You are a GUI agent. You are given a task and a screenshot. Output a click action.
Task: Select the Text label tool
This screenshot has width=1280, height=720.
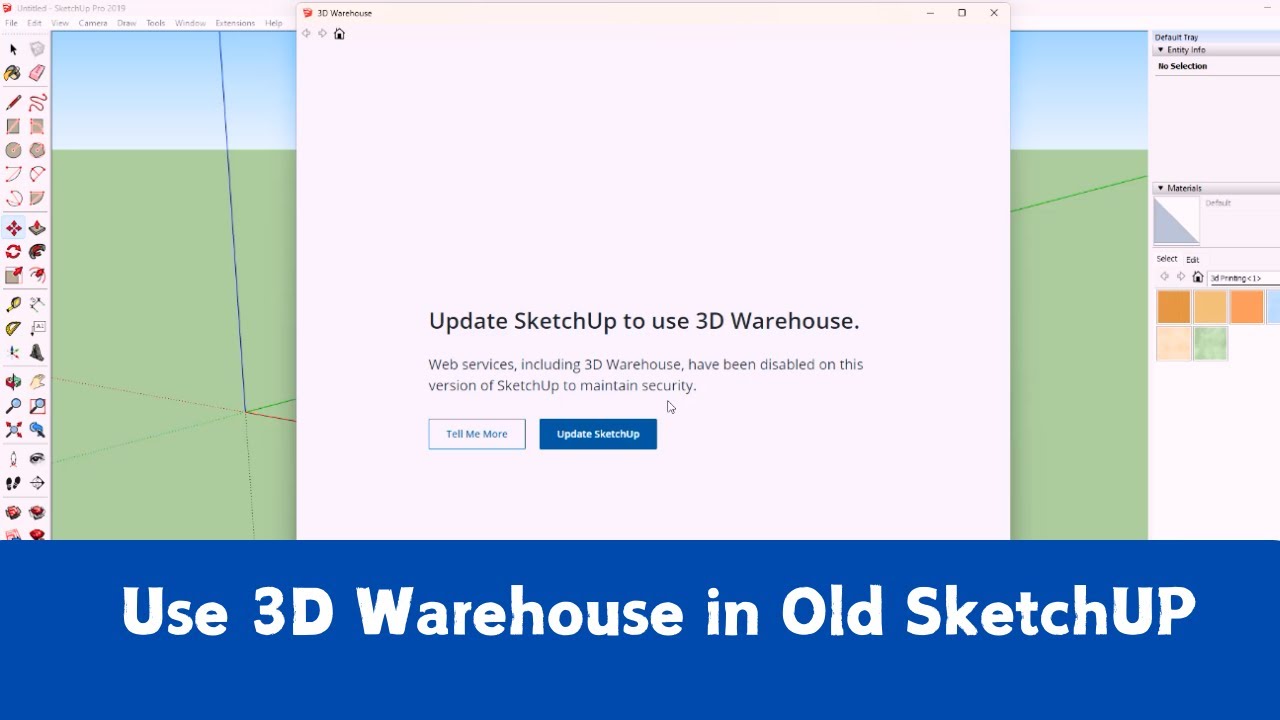click(37, 328)
